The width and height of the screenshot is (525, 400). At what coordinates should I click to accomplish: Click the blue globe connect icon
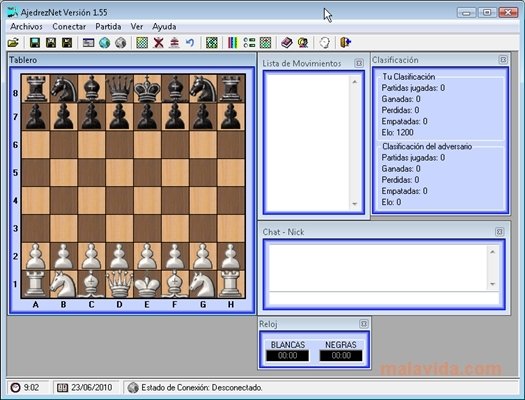(x=104, y=43)
